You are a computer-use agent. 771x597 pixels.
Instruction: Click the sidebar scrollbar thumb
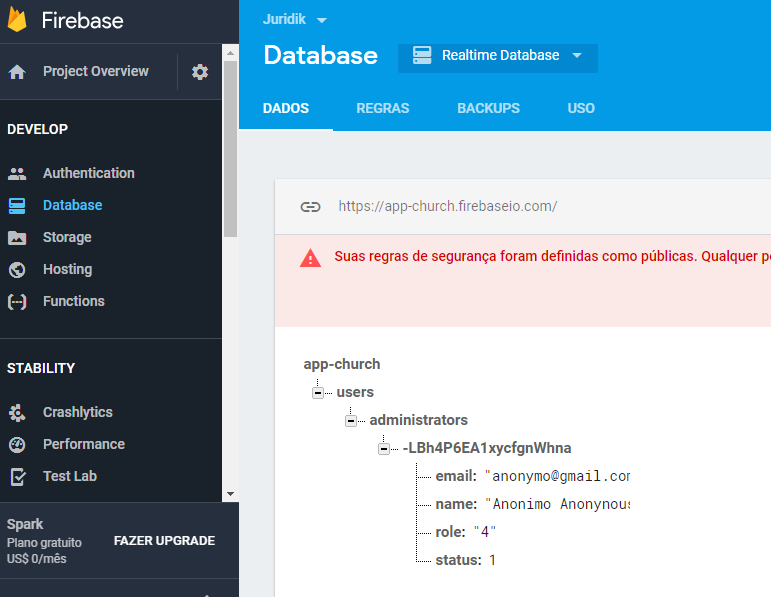click(x=230, y=149)
